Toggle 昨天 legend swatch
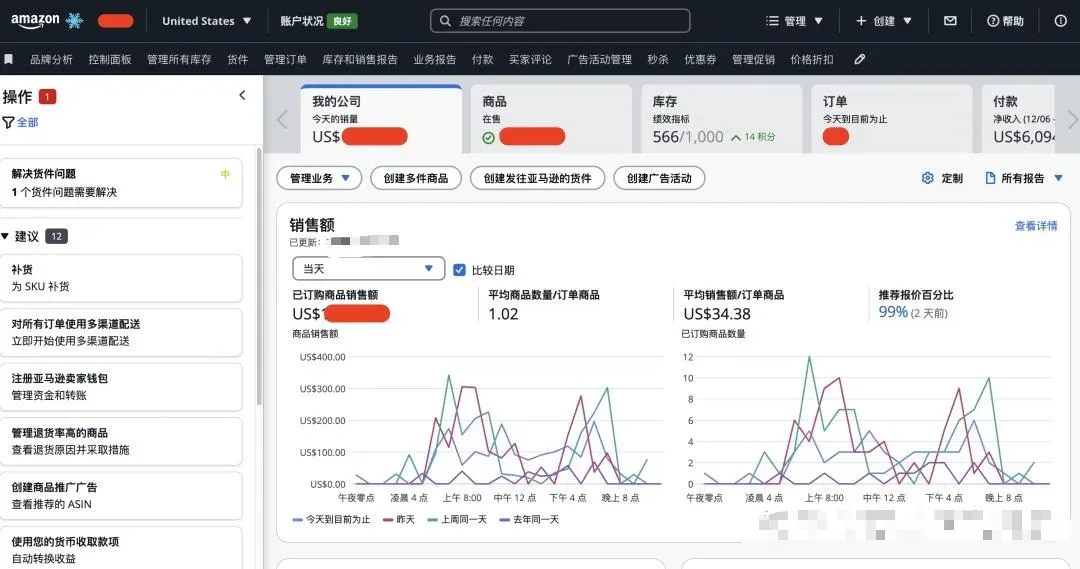The width and height of the screenshot is (1080, 569). (388, 519)
